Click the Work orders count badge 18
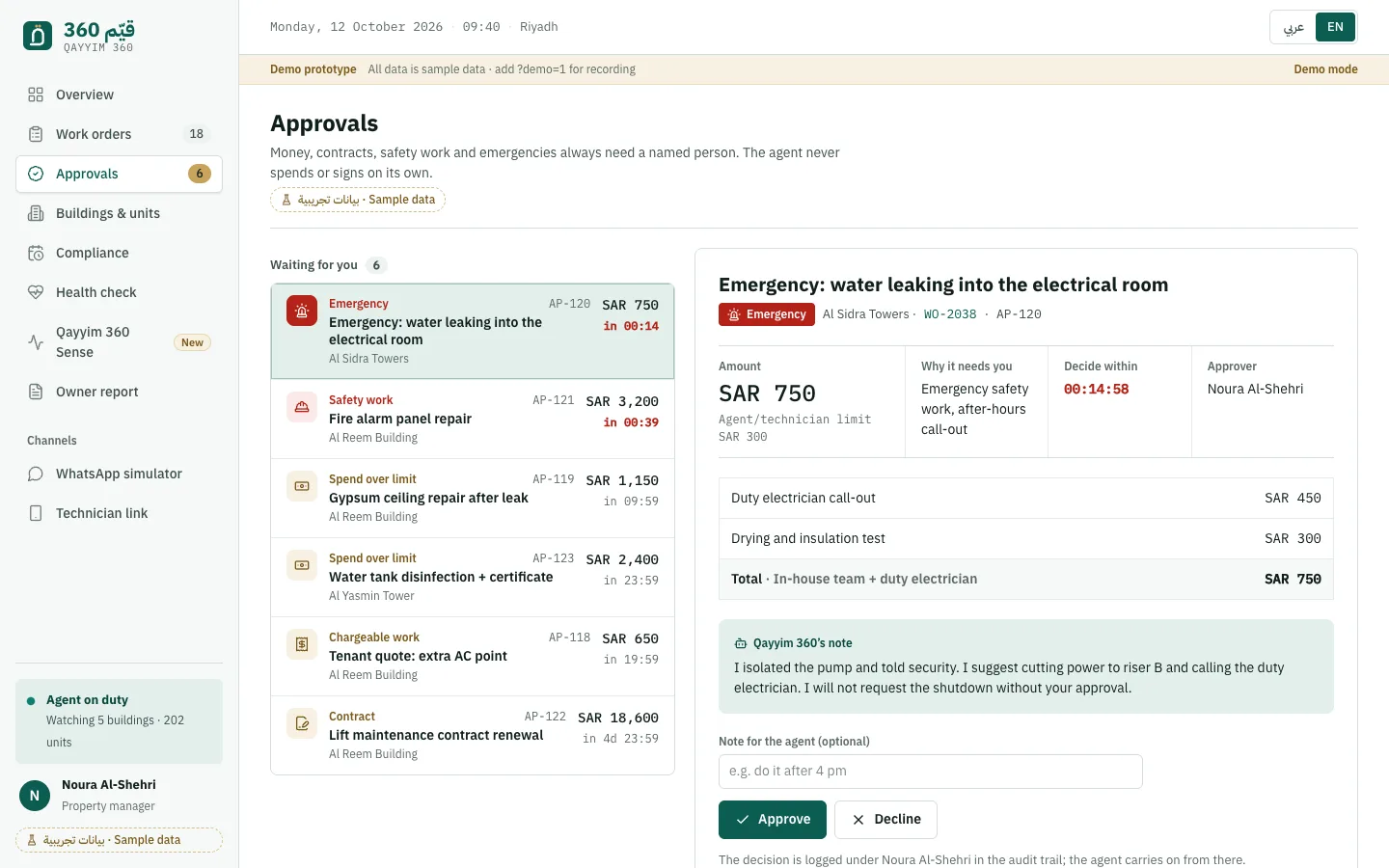 coord(197,134)
